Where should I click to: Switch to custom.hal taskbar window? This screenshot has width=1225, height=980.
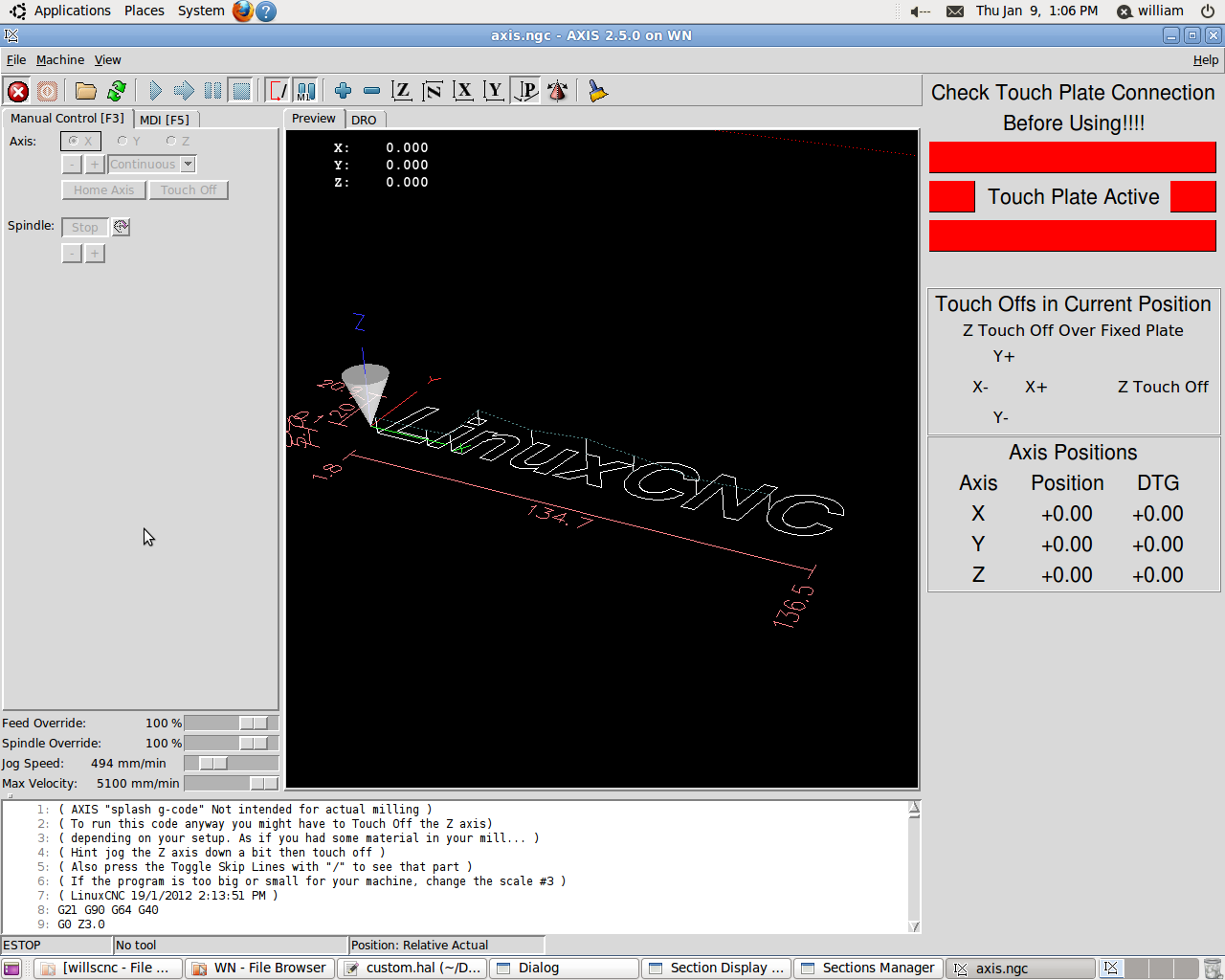tap(412, 969)
